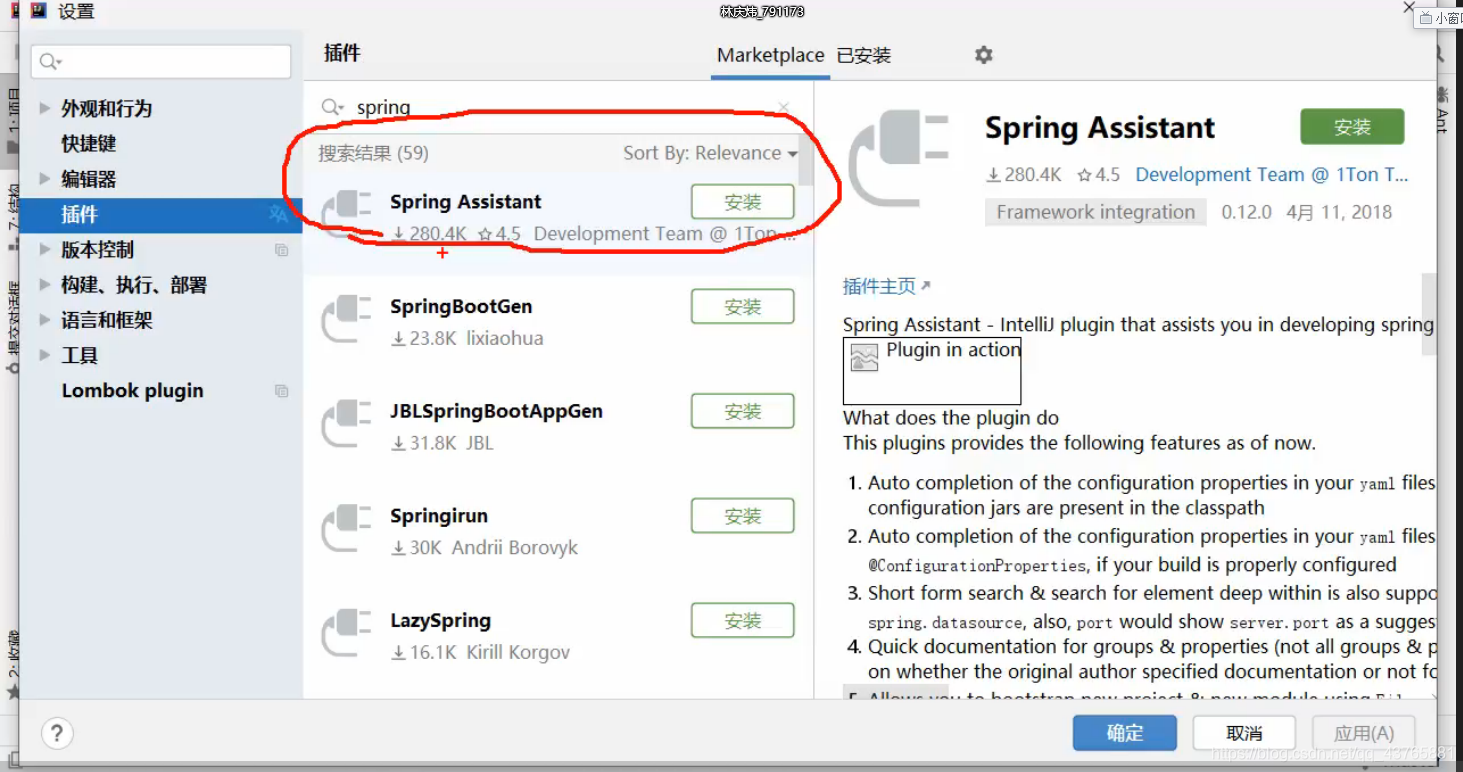
Task: Click the JBLSpringBootAppGen plug icon
Action: (347, 424)
